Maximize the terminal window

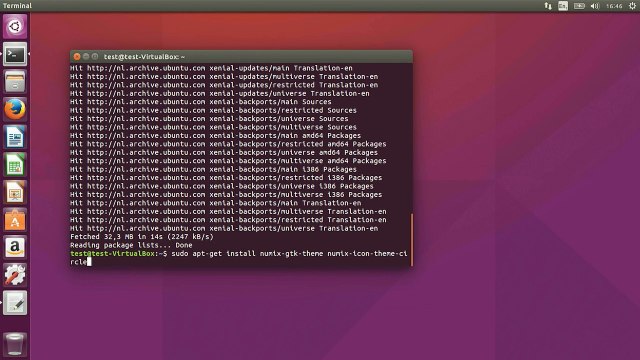pyautogui.click(x=95, y=56)
